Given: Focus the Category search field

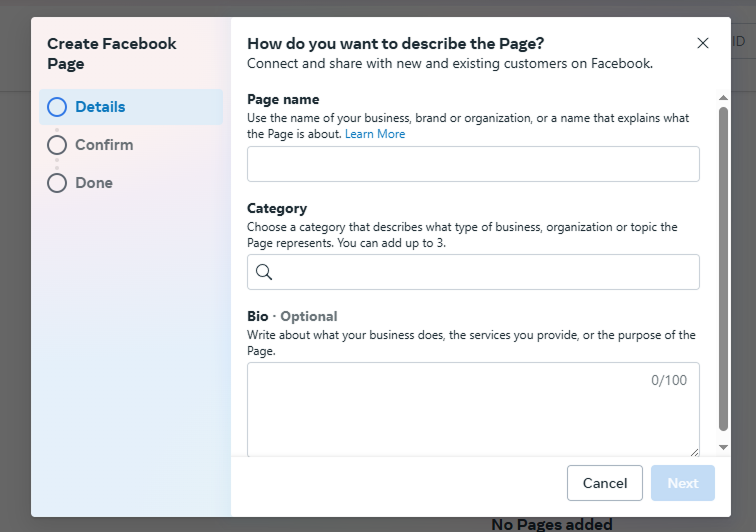Looking at the screenshot, I should [473, 272].
